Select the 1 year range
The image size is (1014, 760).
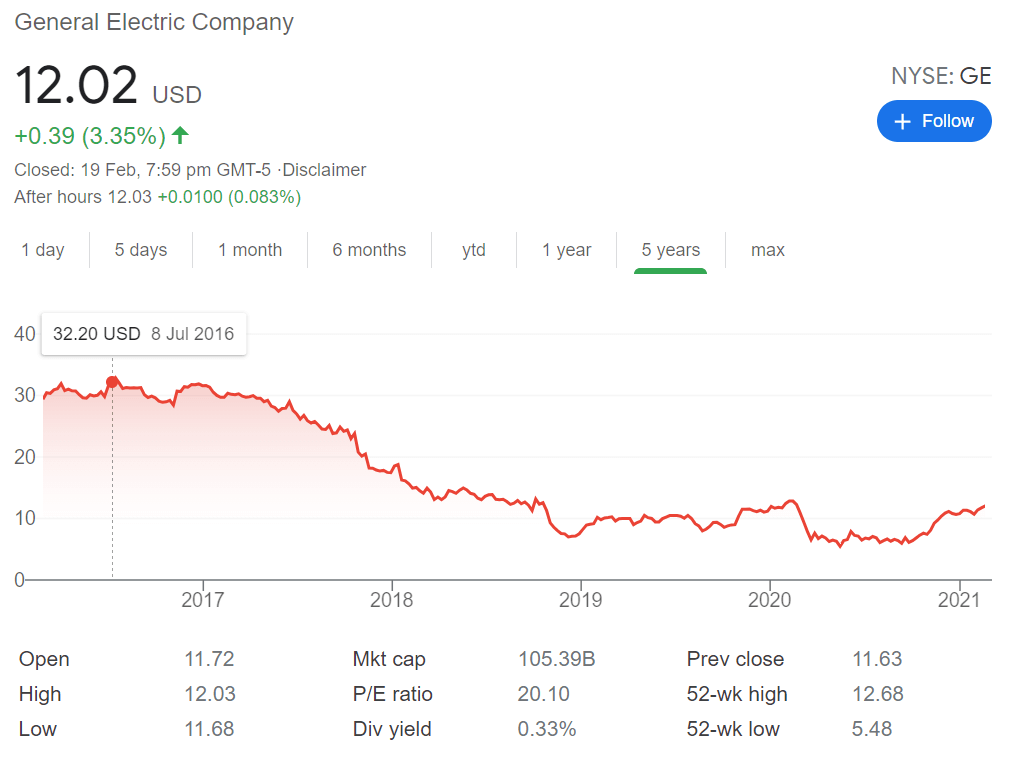(567, 250)
